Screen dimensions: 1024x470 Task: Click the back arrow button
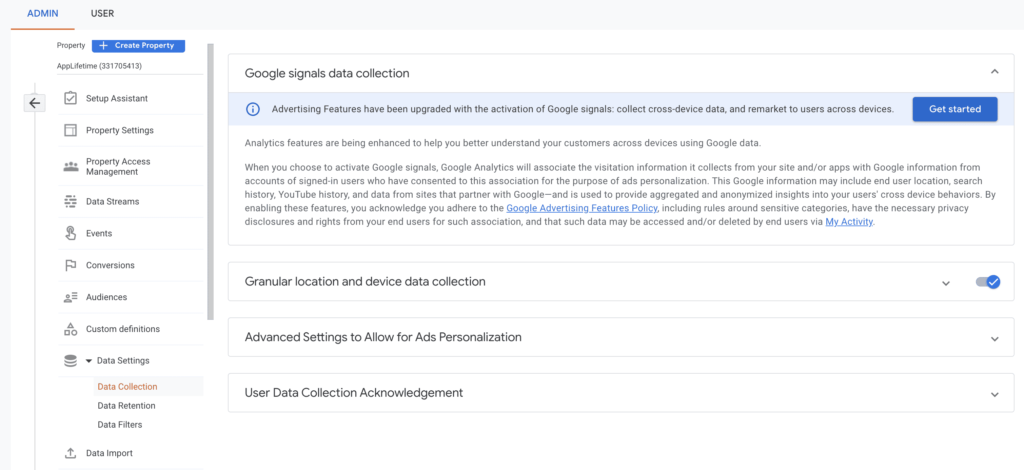tap(34, 102)
